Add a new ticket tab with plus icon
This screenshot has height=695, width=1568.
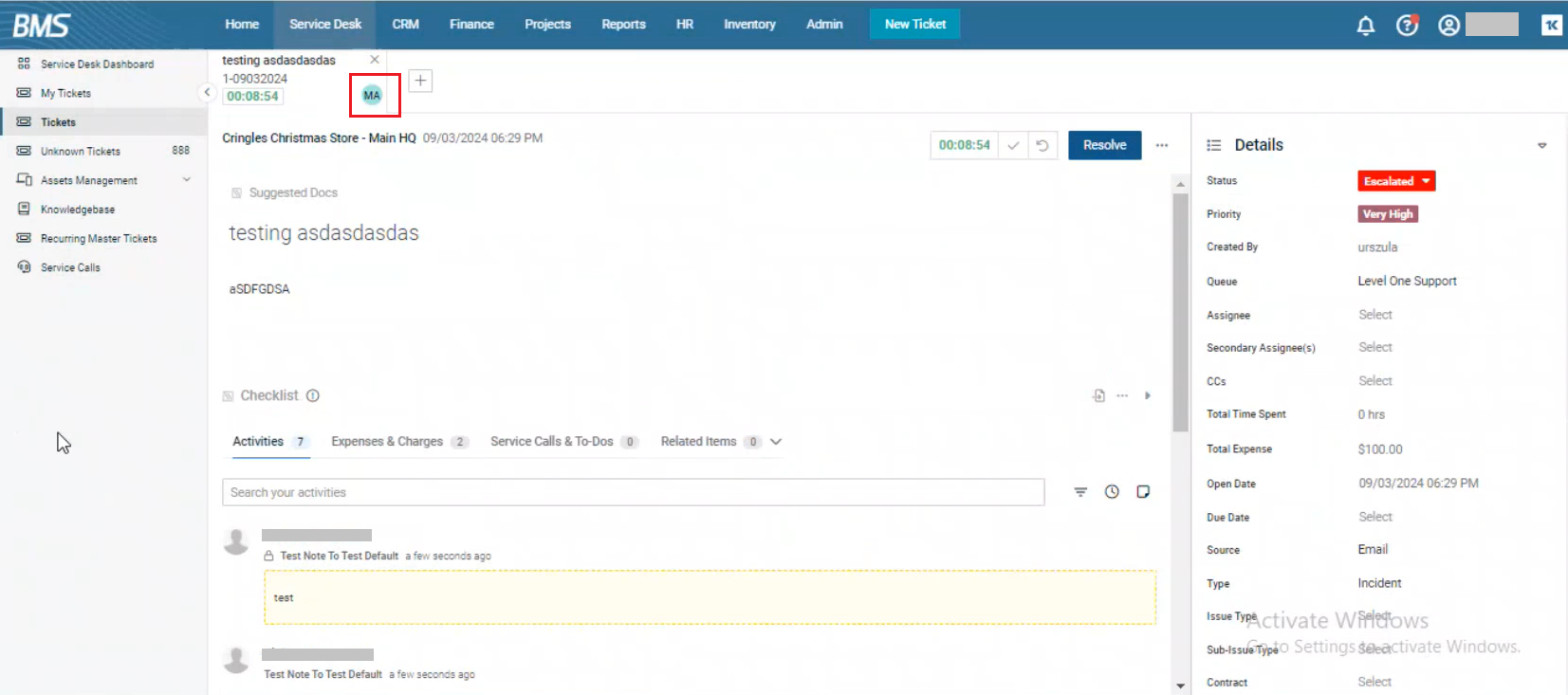pyautogui.click(x=420, y=81)
